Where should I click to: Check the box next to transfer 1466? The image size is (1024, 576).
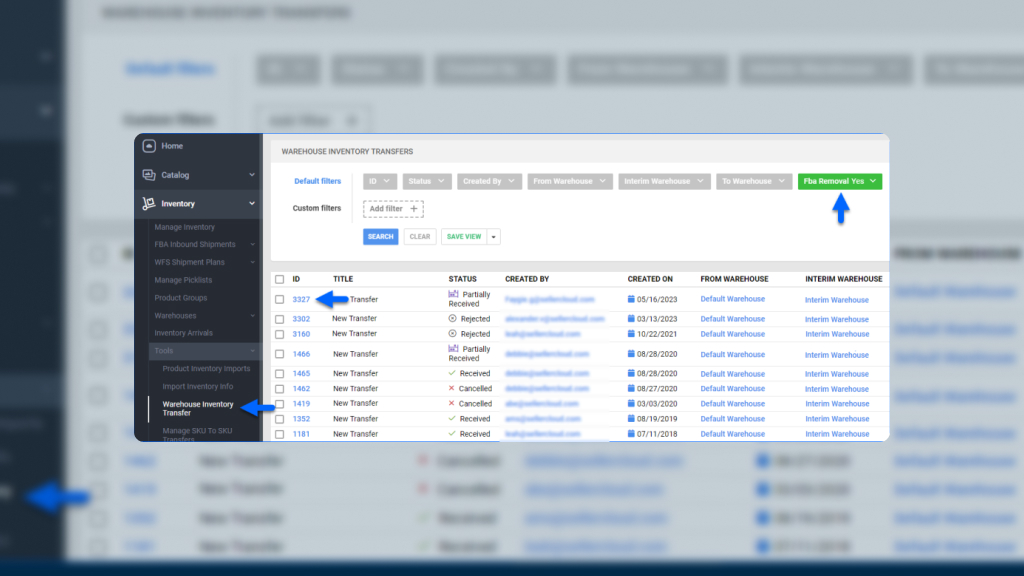point(279,354)
